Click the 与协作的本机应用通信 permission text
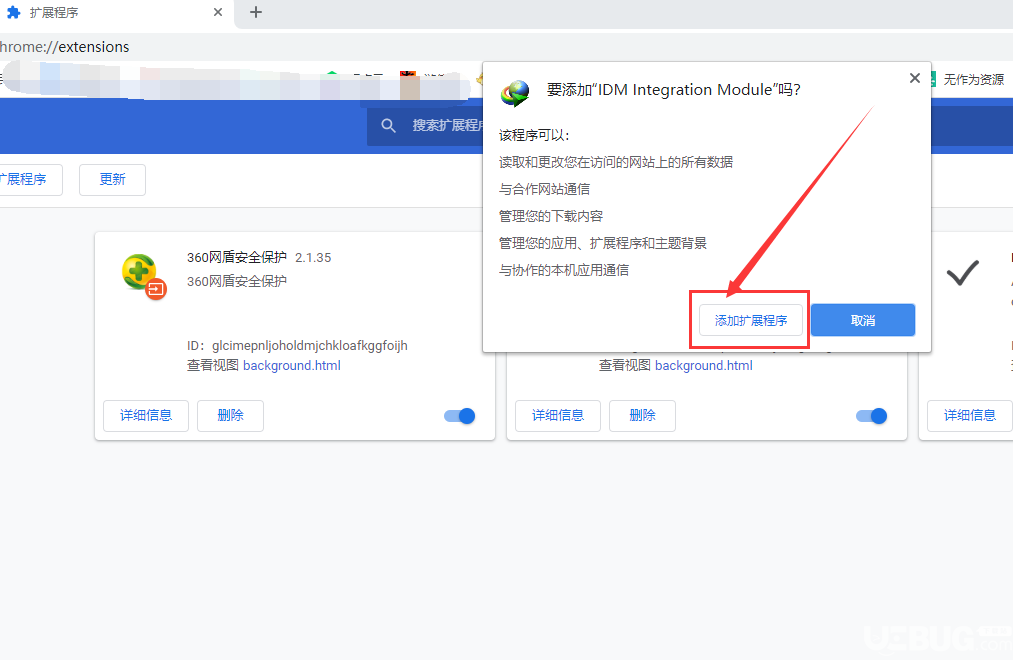Viewport: 1013px width, 660px height. pyautogui.click(x=563, y=270)
